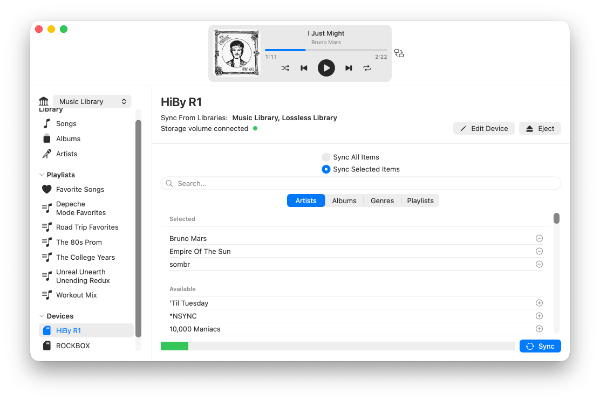Open Songs in the sidebar
Viewport: 600px width, 401px height.
66,124
